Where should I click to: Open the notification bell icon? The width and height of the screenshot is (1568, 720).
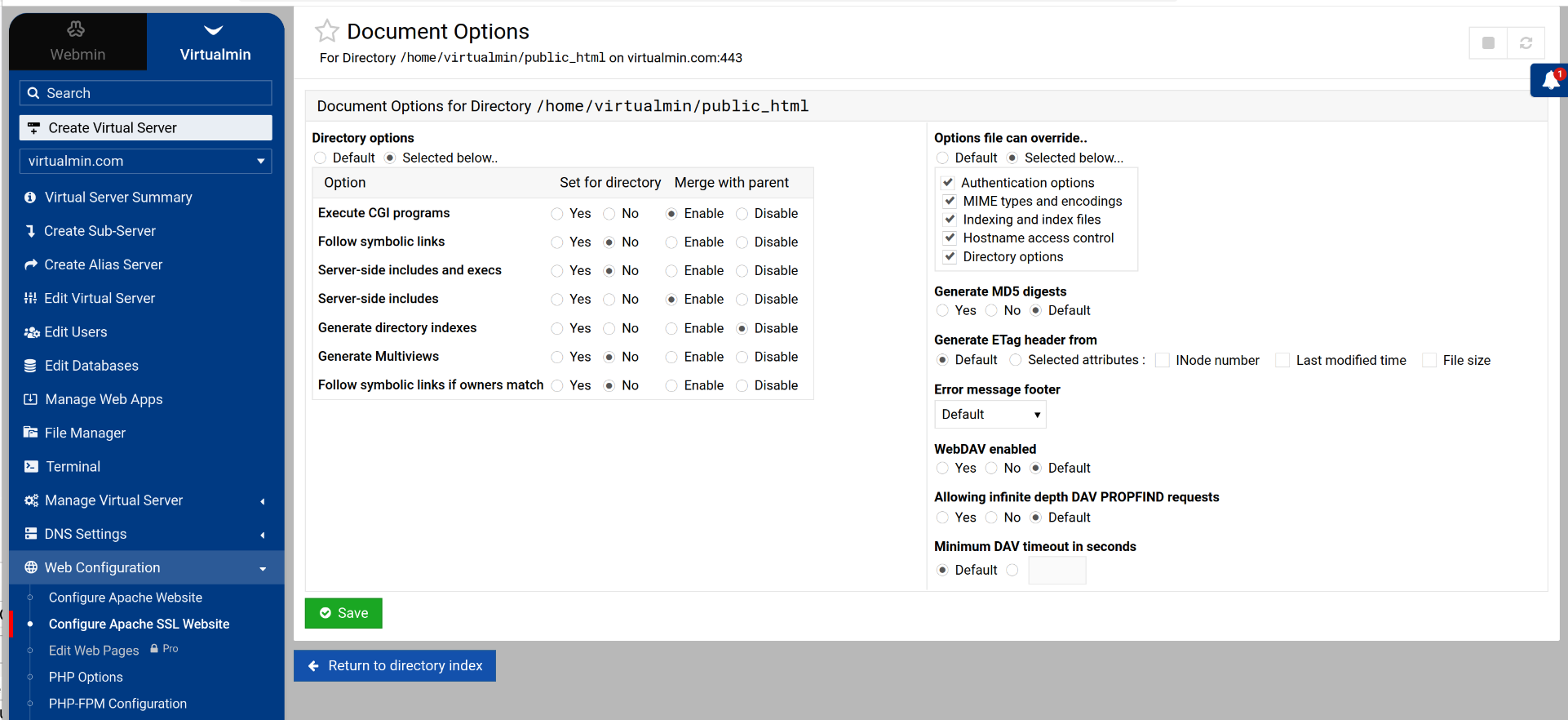[1551, 80]
